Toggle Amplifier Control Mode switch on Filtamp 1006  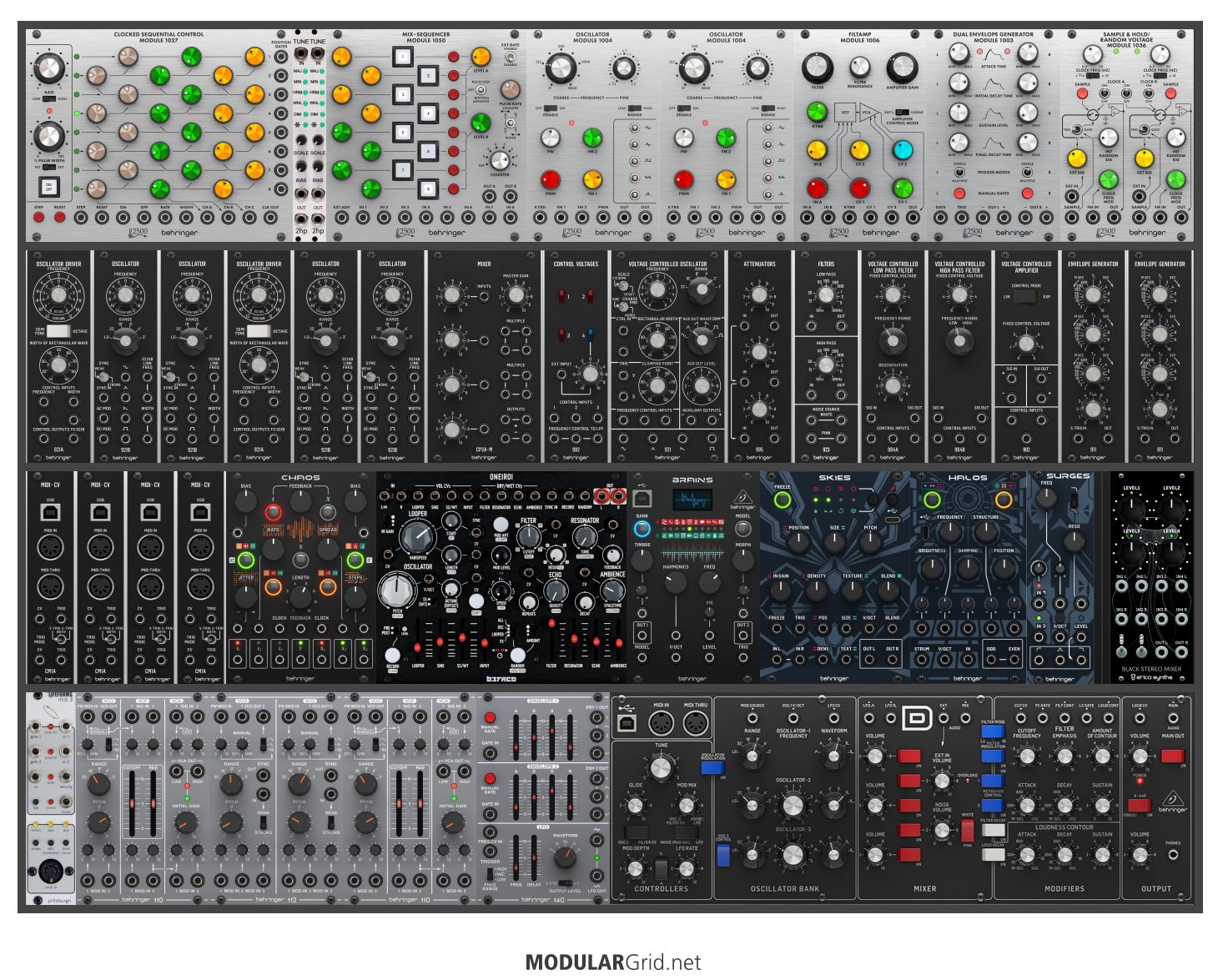[902, 111]
